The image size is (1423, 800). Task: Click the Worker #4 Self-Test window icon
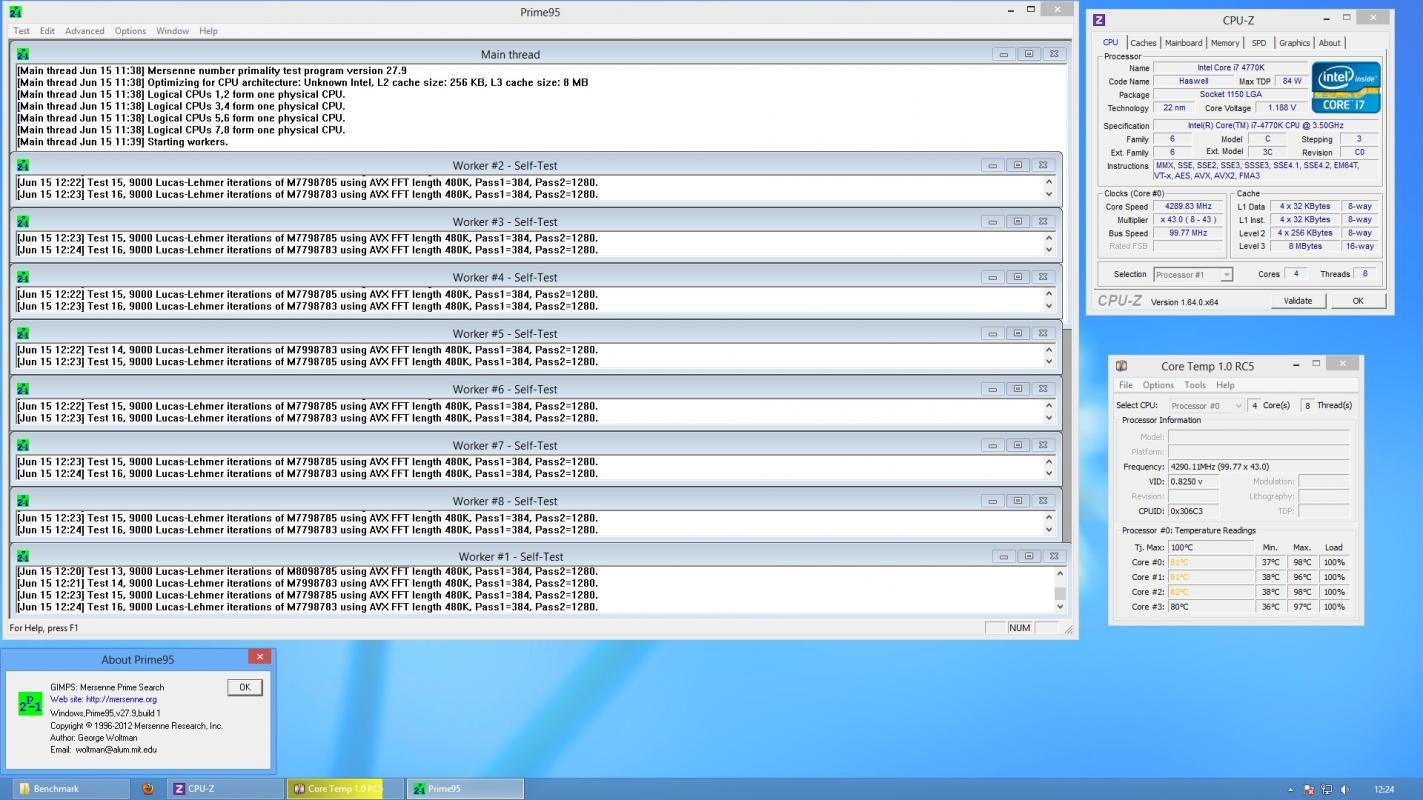pos(23,277)
